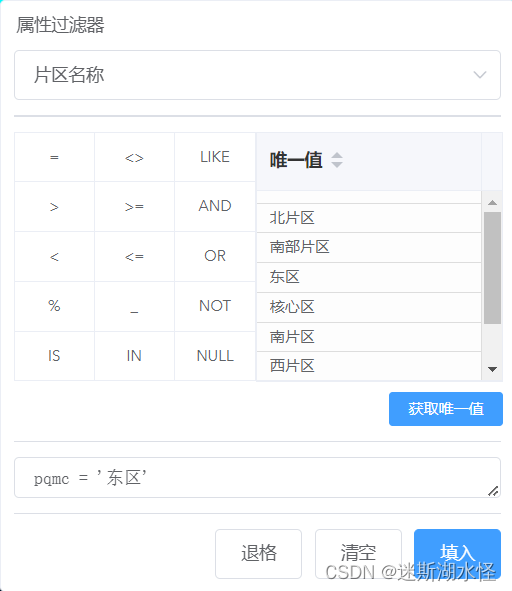Insert the >= operator
Viewport: 512px width, 591px height.
point(134,207)
